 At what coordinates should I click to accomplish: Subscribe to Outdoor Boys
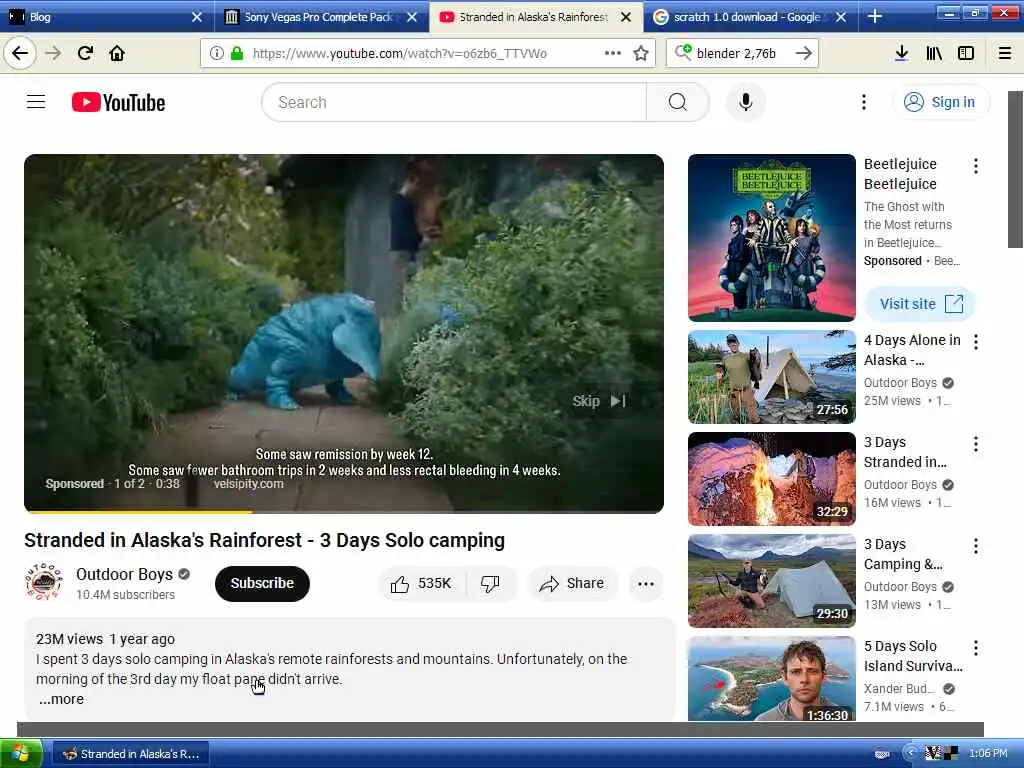point(262,583)
